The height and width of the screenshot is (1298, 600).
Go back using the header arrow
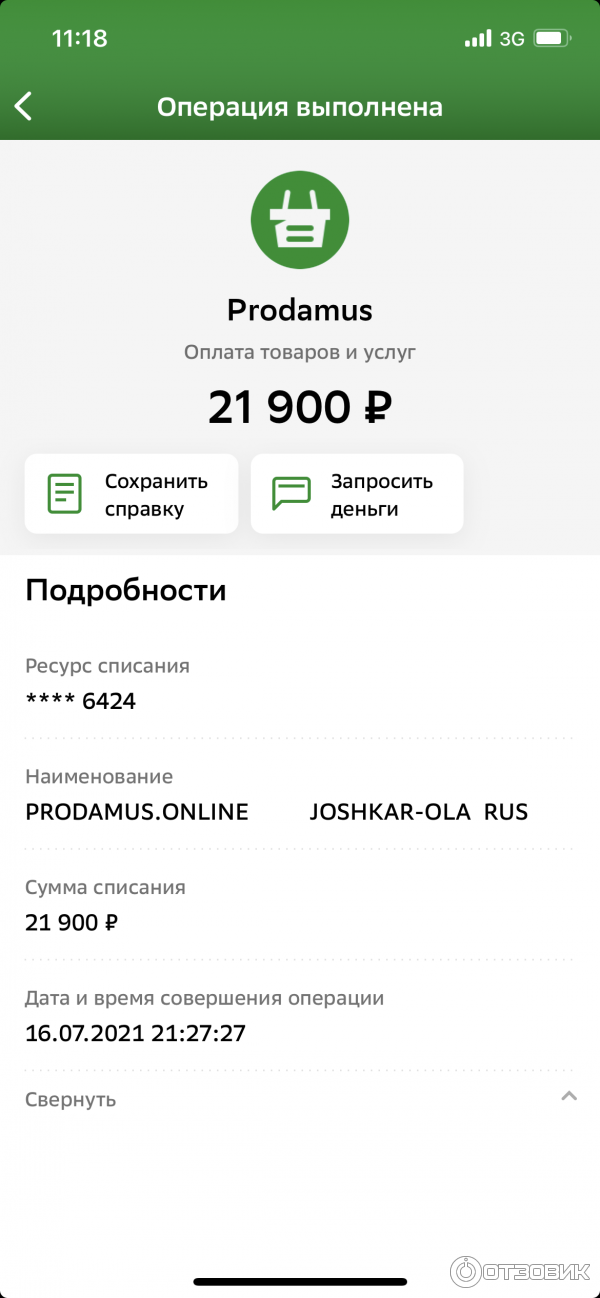coord(24,106)
